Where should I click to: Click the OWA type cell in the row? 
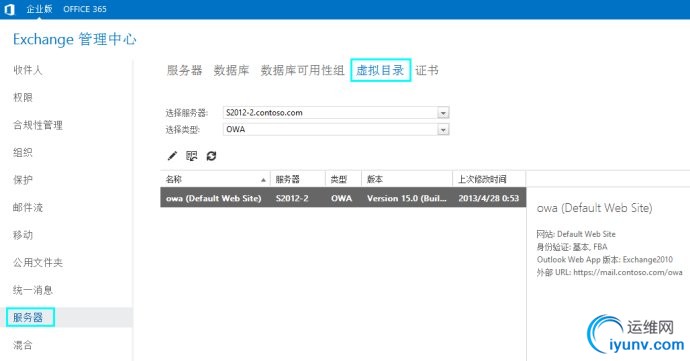(341, 199)
